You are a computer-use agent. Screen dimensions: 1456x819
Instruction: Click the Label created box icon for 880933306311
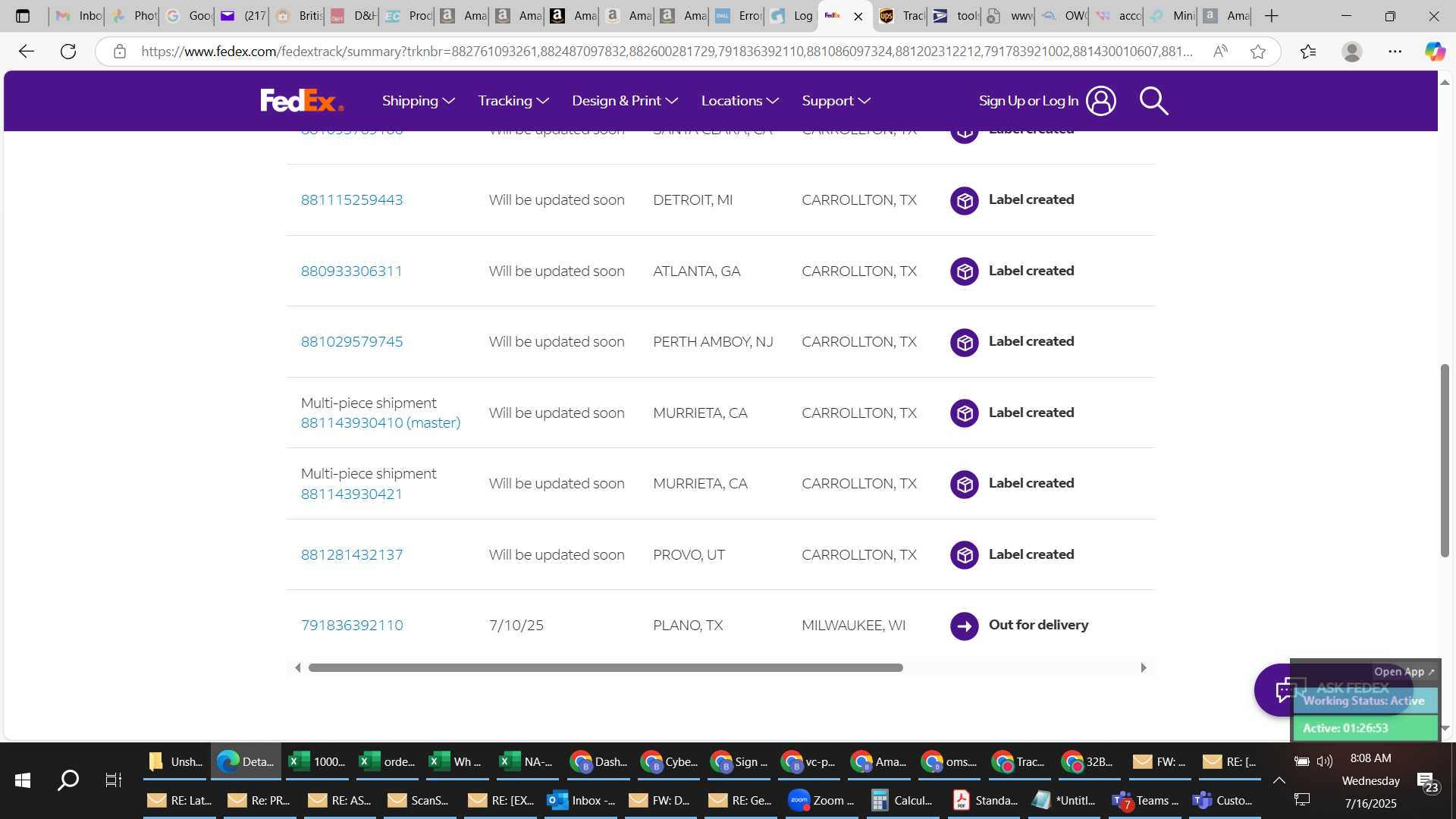coord(965,271)
